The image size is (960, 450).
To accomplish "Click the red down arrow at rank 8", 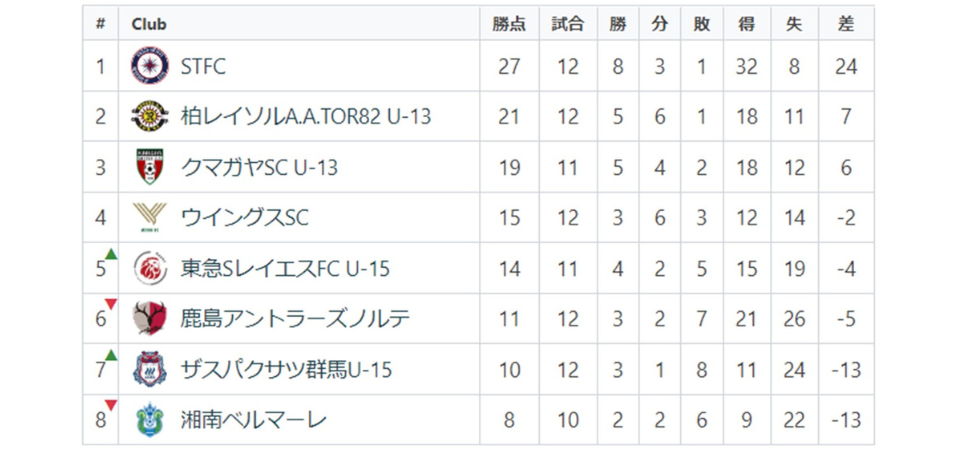I will (x=111, y=405).
